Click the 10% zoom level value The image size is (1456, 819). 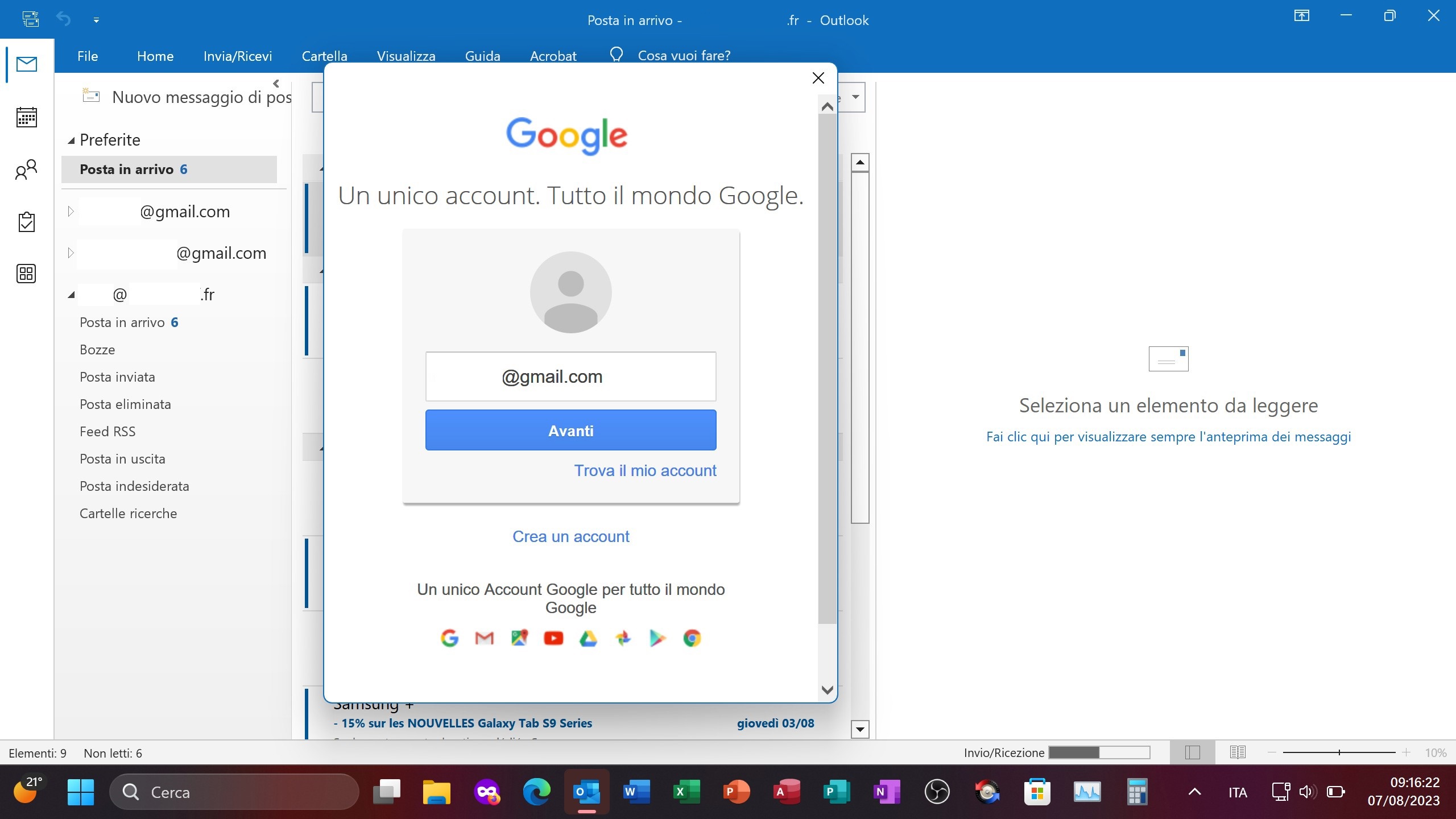1436,752
